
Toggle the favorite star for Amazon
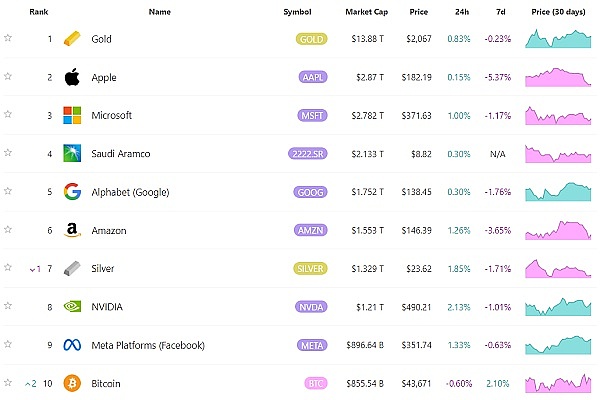coord(8,230)
